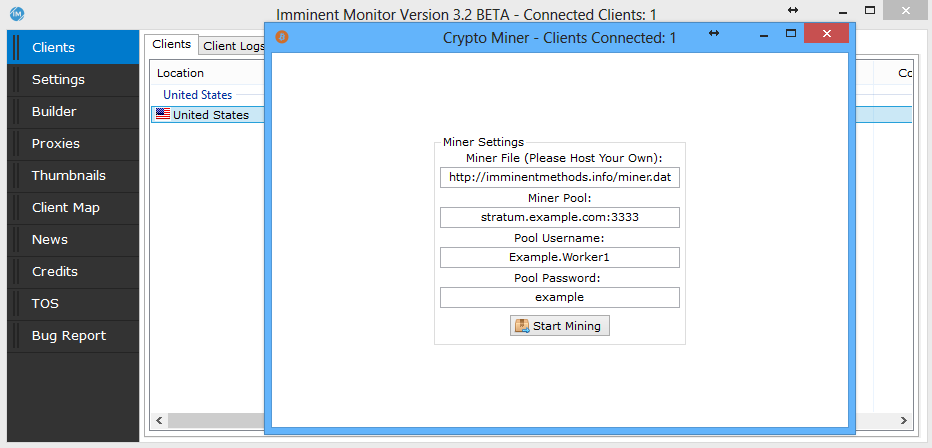The width and height of the screenshot is (932, 448).
Task: Click the Start Mining button
Action: point(559,326)
